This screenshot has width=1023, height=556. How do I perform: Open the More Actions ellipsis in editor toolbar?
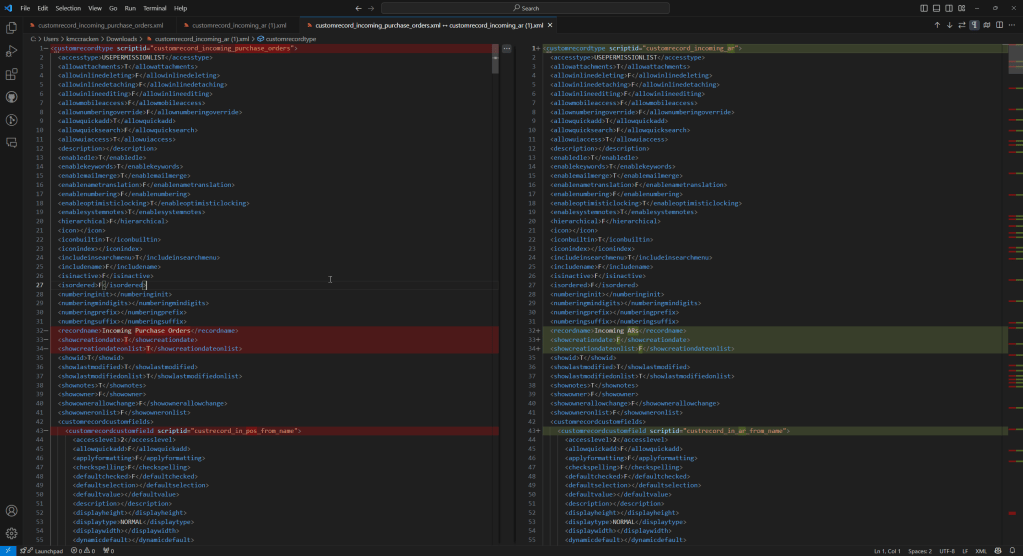(x=1012, y=24)
